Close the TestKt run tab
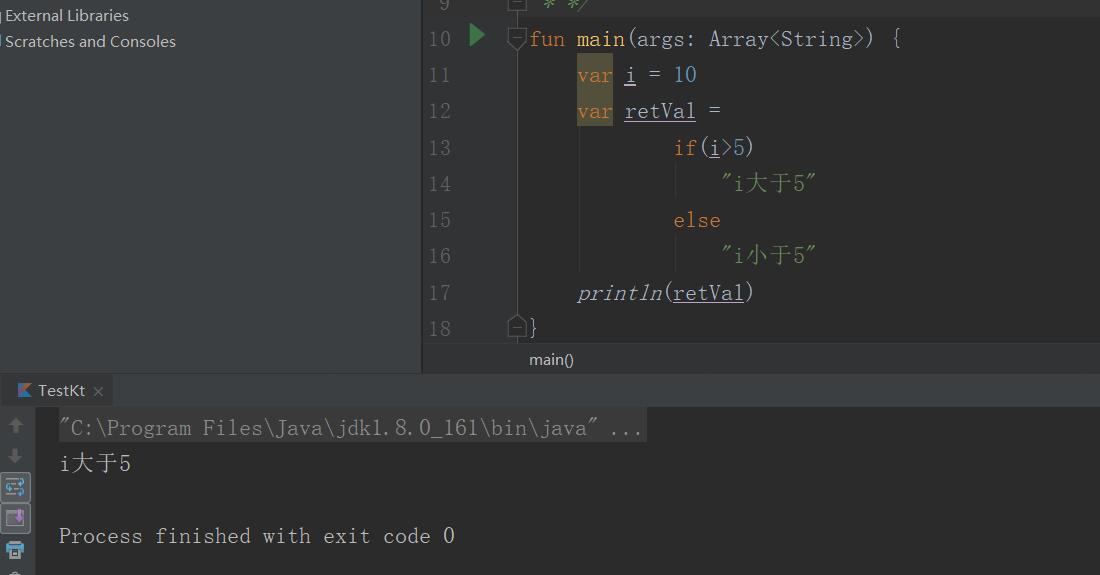 click(x=98, y=391)
